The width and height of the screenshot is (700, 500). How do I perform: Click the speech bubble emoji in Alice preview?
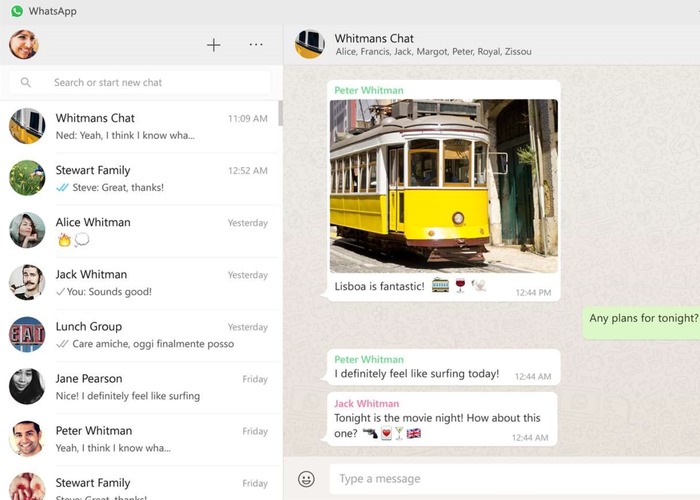click(82, 240)
